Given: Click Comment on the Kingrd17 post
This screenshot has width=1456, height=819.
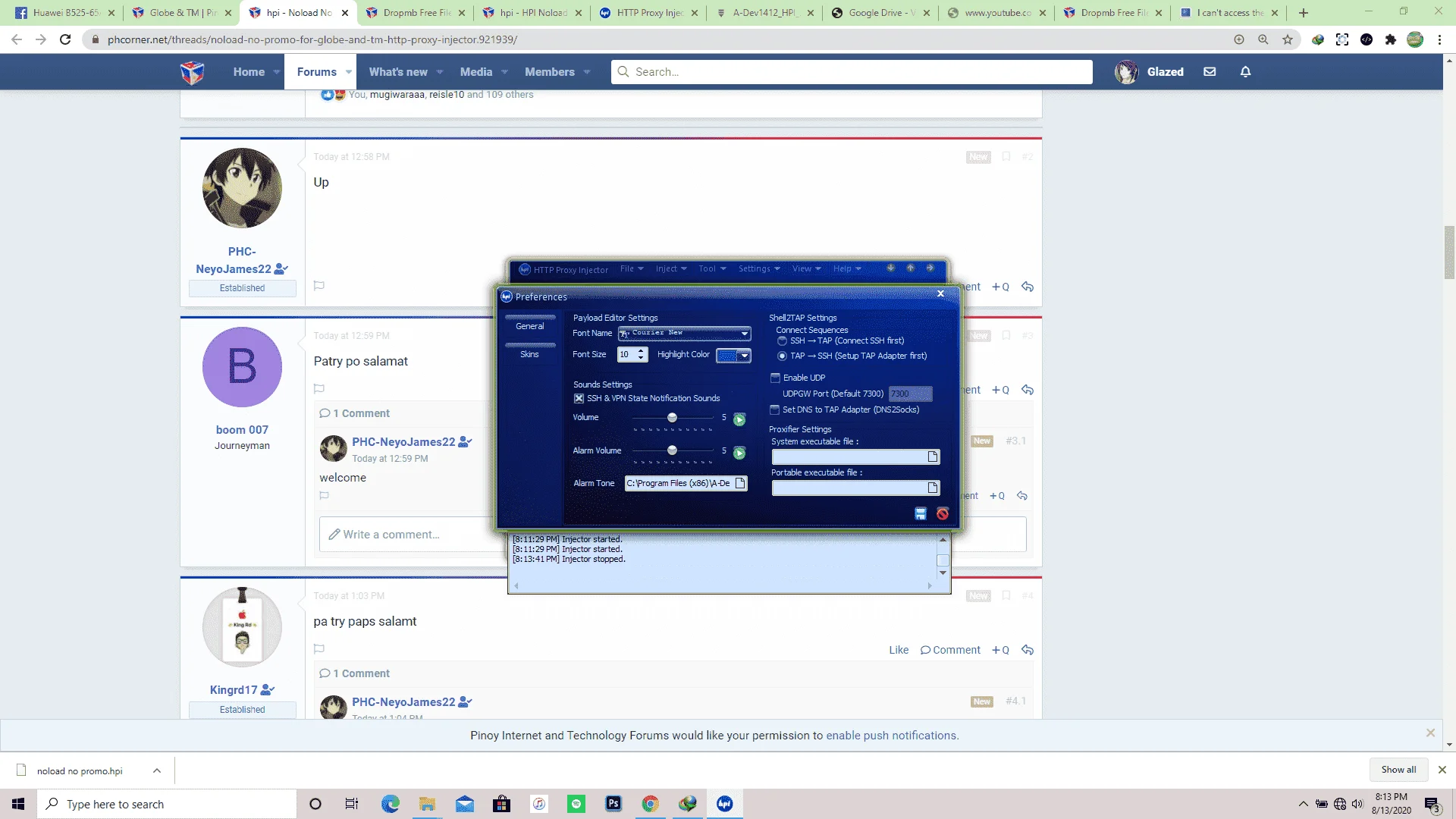Looking at the screenshot, I should (x=950, y=650).
